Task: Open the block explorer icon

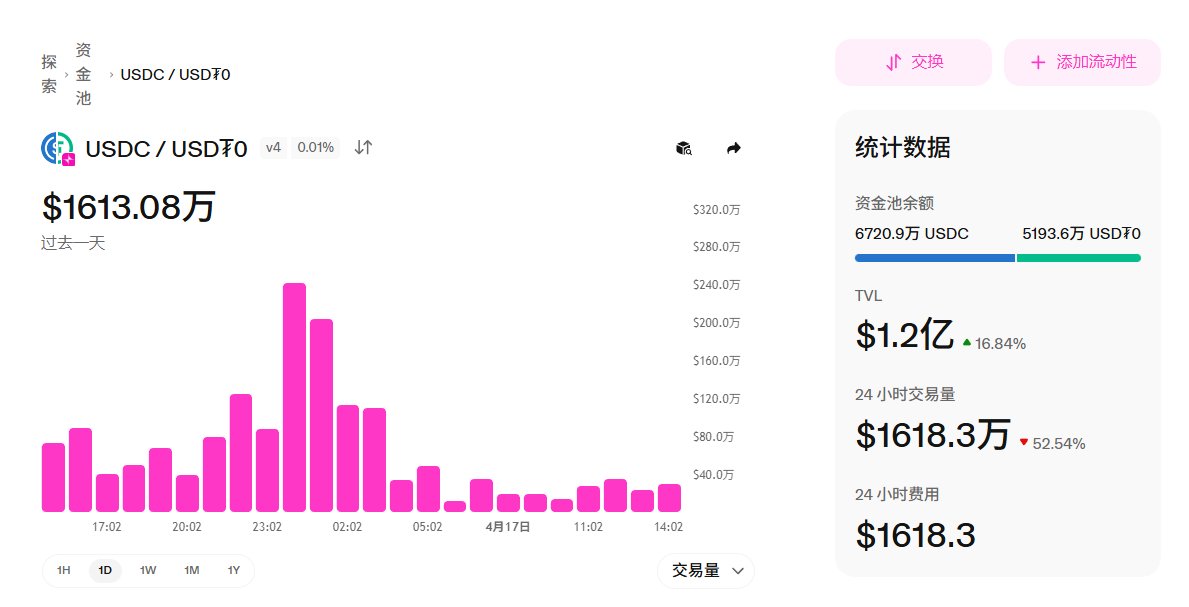Action: click(x=684, y=148)
